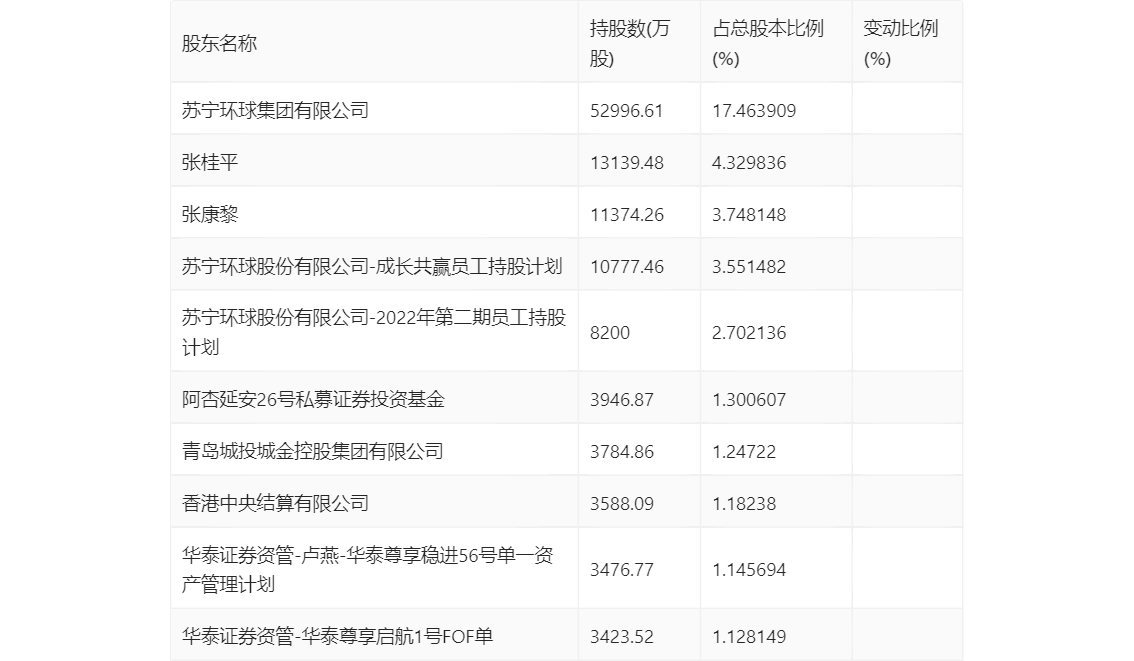Click the shareholding value 52996.61
Viewport: 1134px width, 661px height.
[627, 110]
